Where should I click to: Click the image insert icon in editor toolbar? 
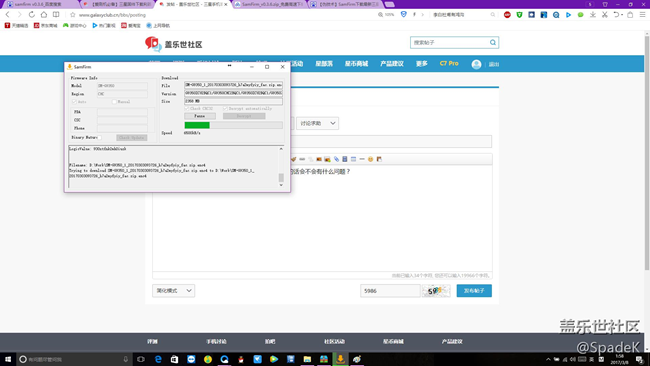click(319, 159)
